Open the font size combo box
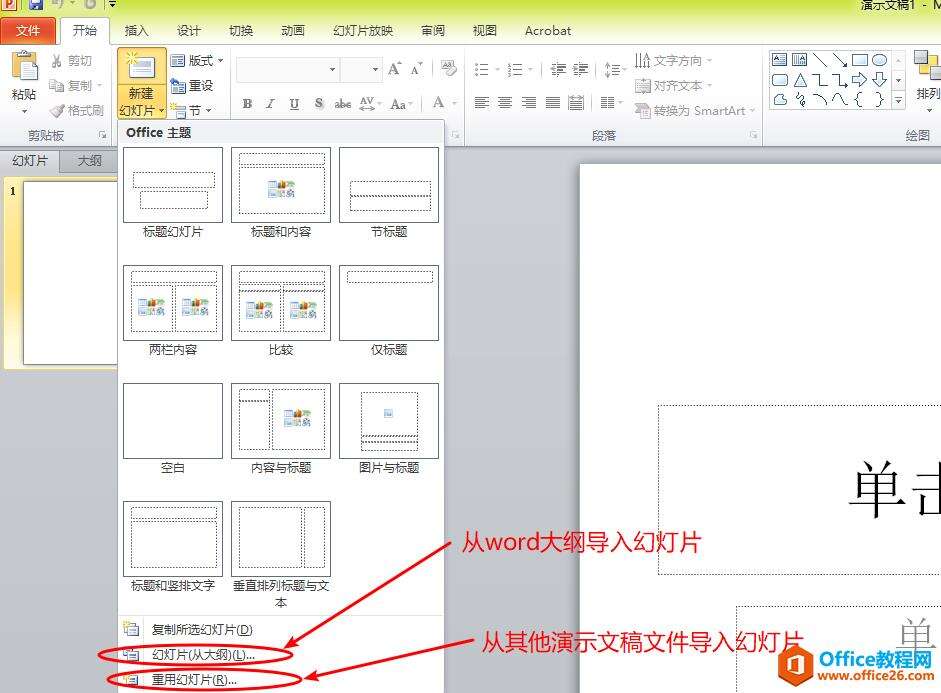941x693 pixels. (361, 70)
